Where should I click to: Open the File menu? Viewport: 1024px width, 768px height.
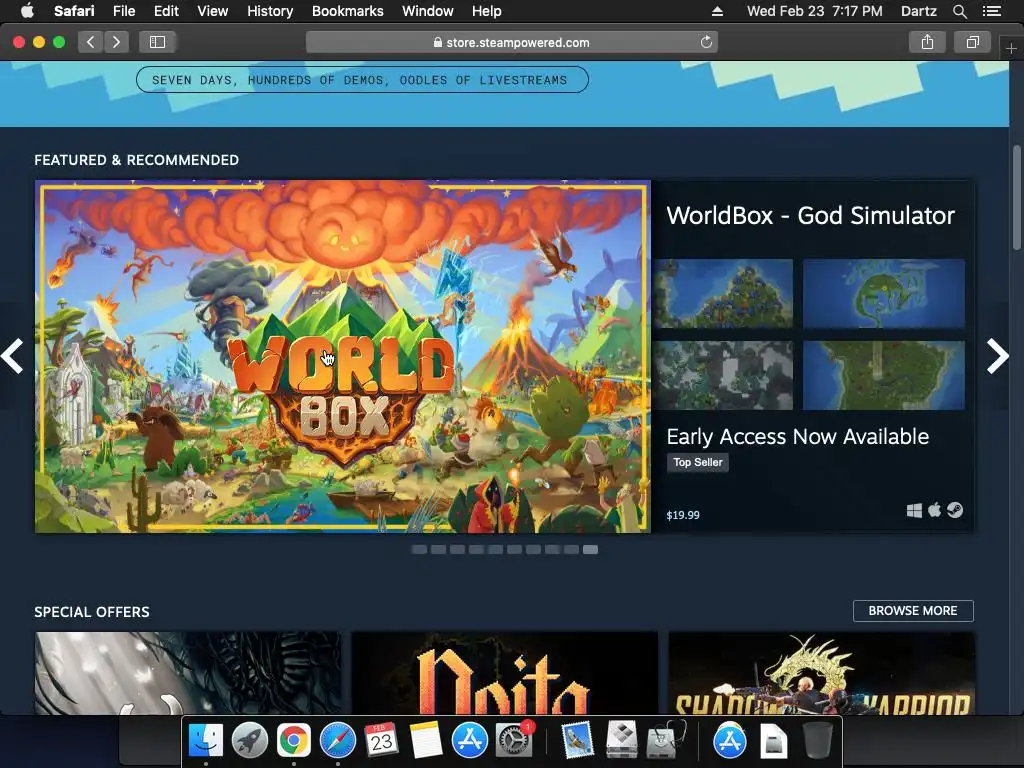[124, 11]
